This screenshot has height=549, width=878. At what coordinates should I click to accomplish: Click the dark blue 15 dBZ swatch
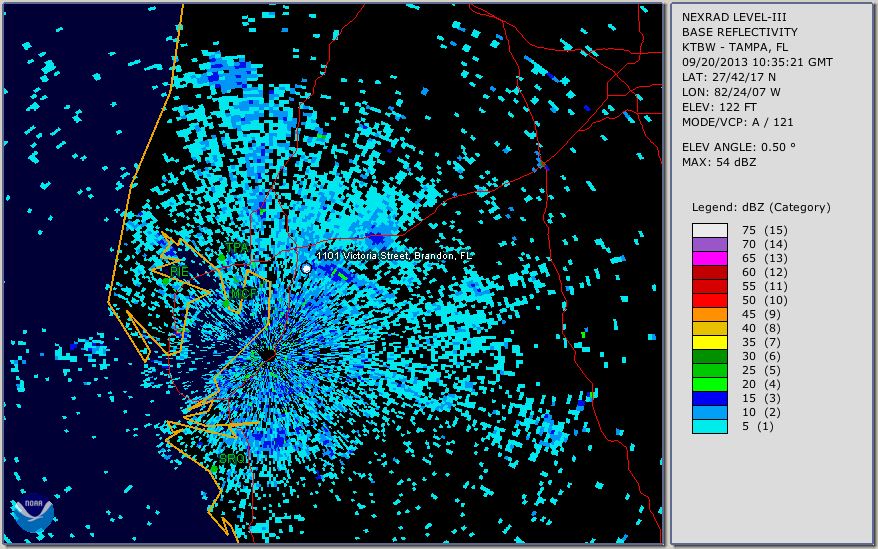709,398
